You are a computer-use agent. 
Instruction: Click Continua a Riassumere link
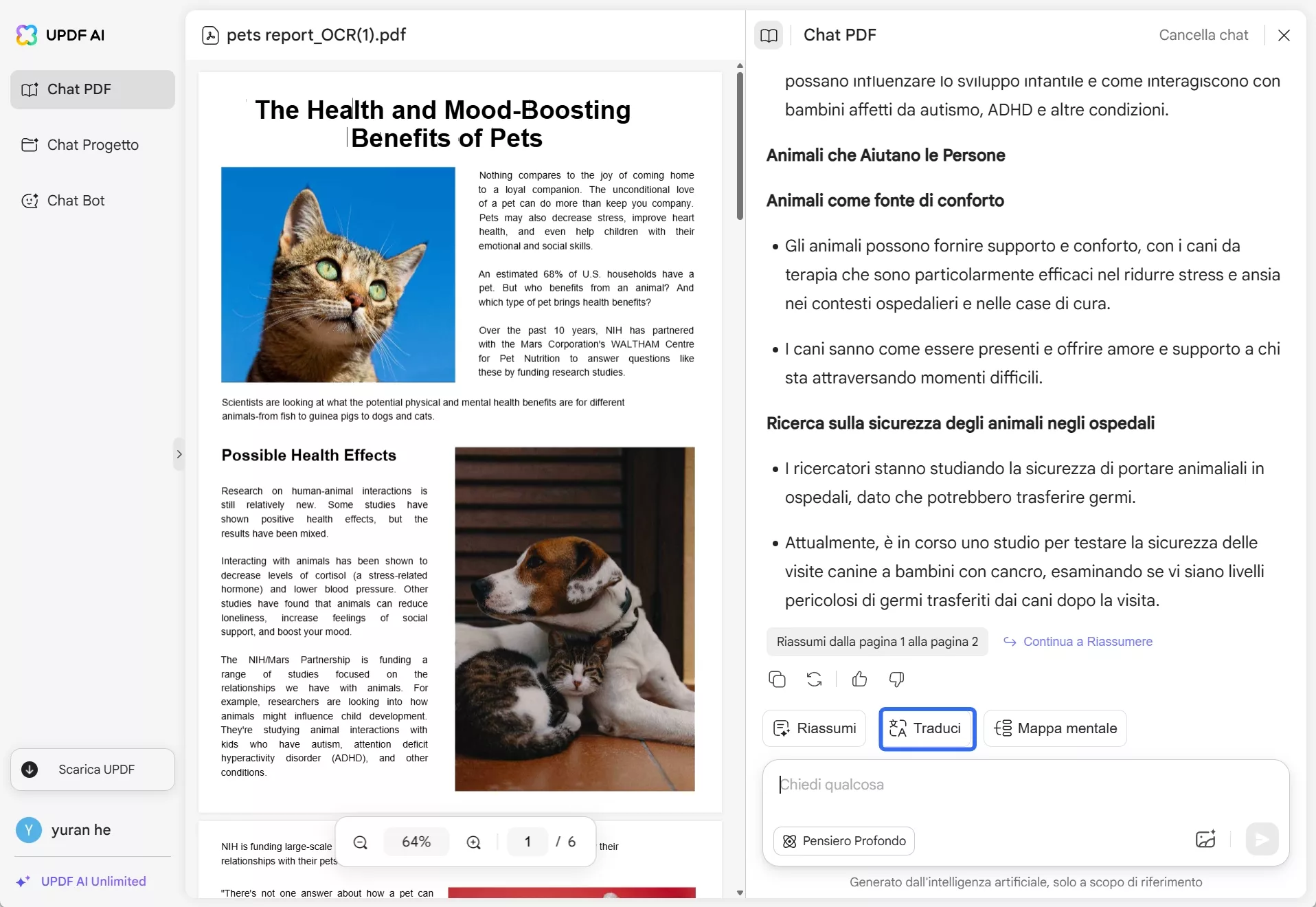point(1078,642)
